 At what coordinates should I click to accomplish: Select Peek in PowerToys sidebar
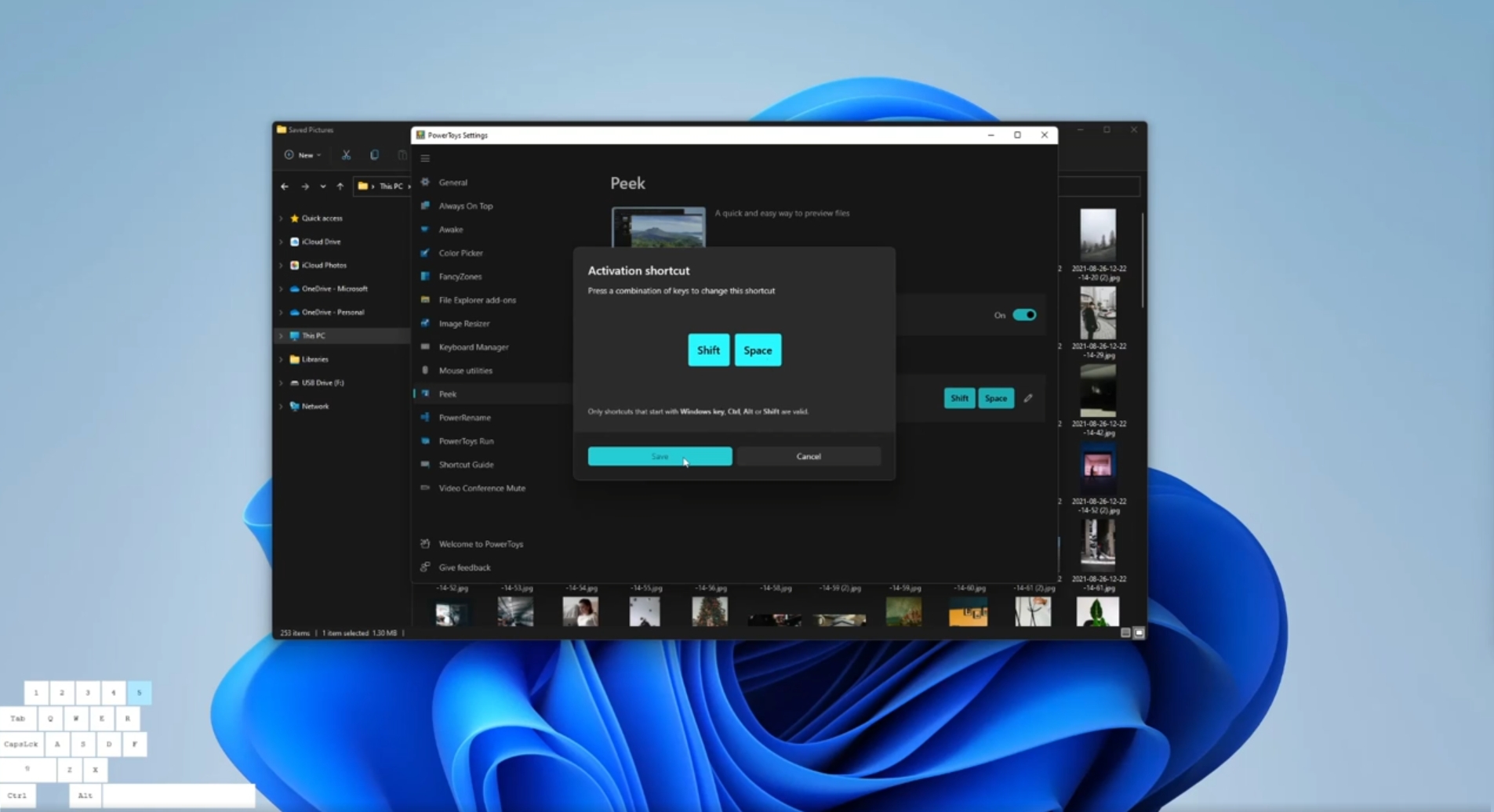[x=492, y=394]
